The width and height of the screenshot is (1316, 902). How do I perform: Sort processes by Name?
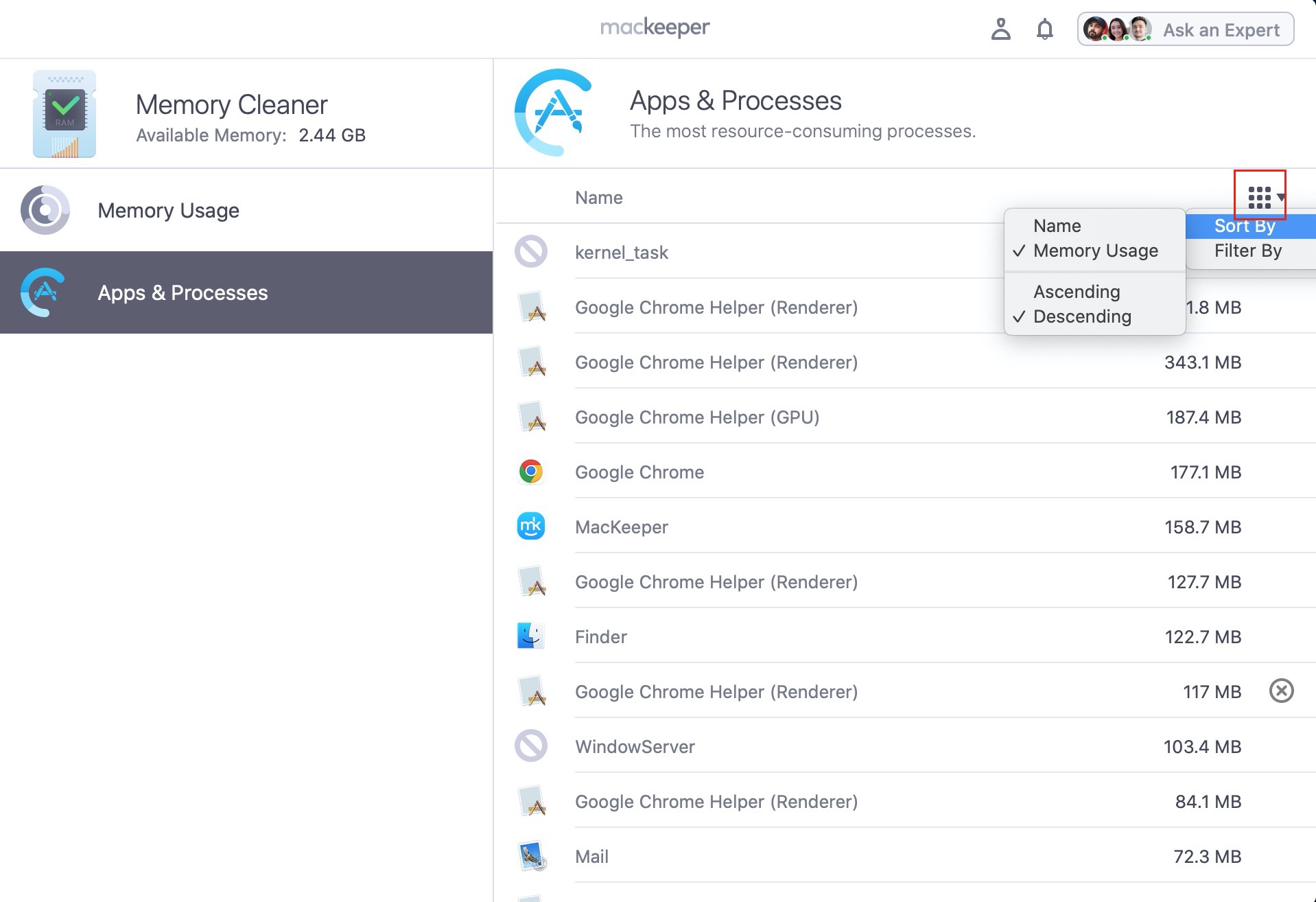pyautogui.click(x=1095, y=226)
